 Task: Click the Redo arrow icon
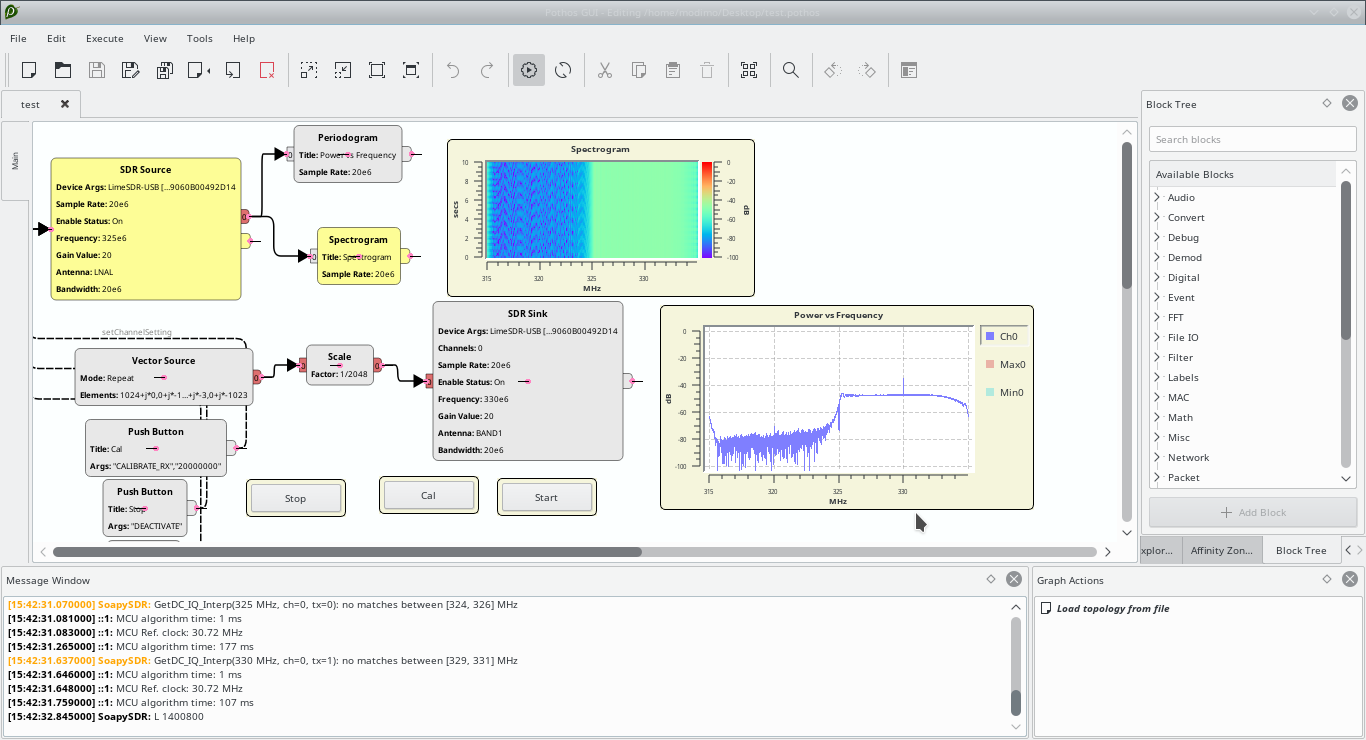coord(487,70)
